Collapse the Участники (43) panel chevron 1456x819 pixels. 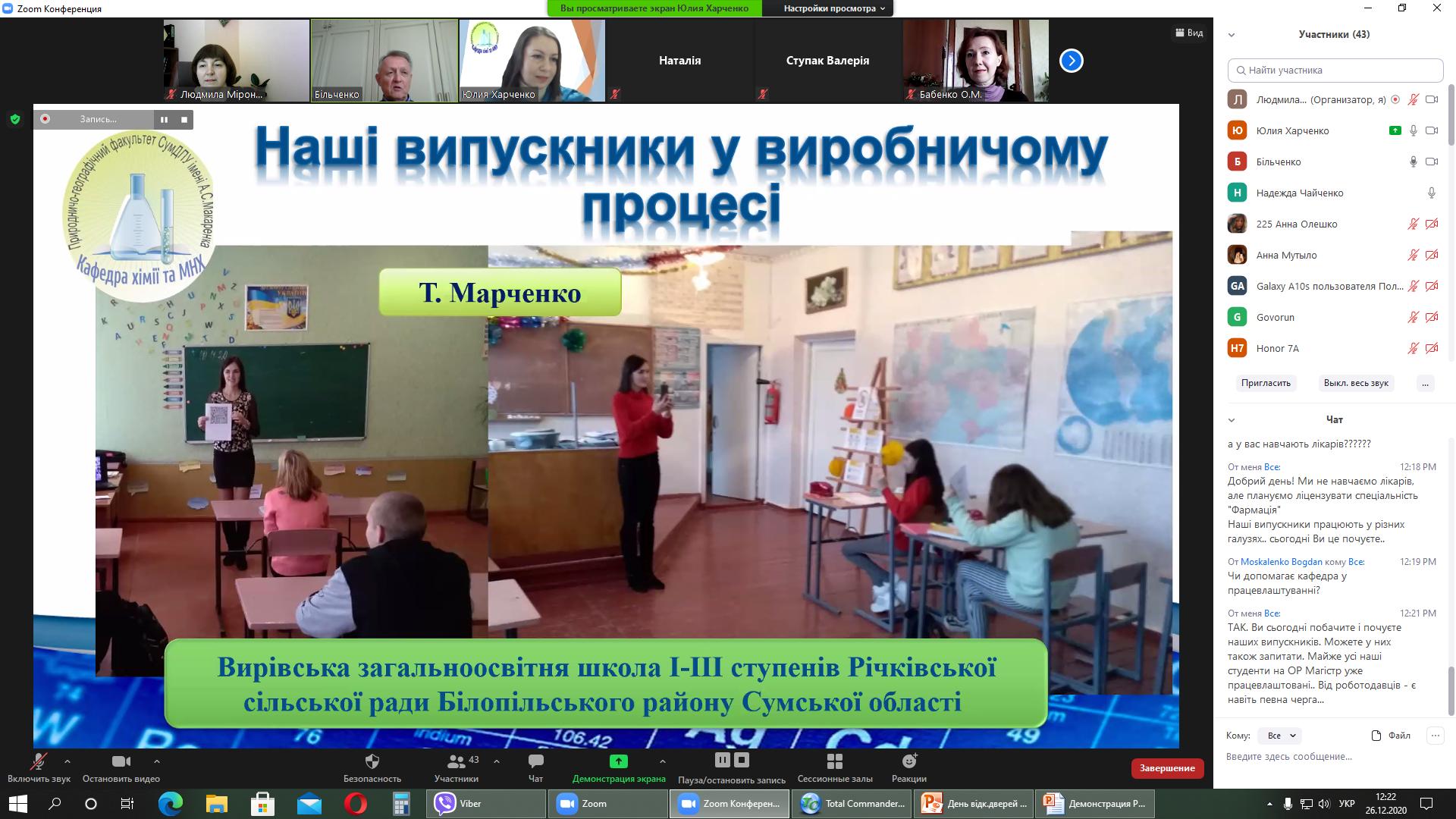click(1232, 35)
